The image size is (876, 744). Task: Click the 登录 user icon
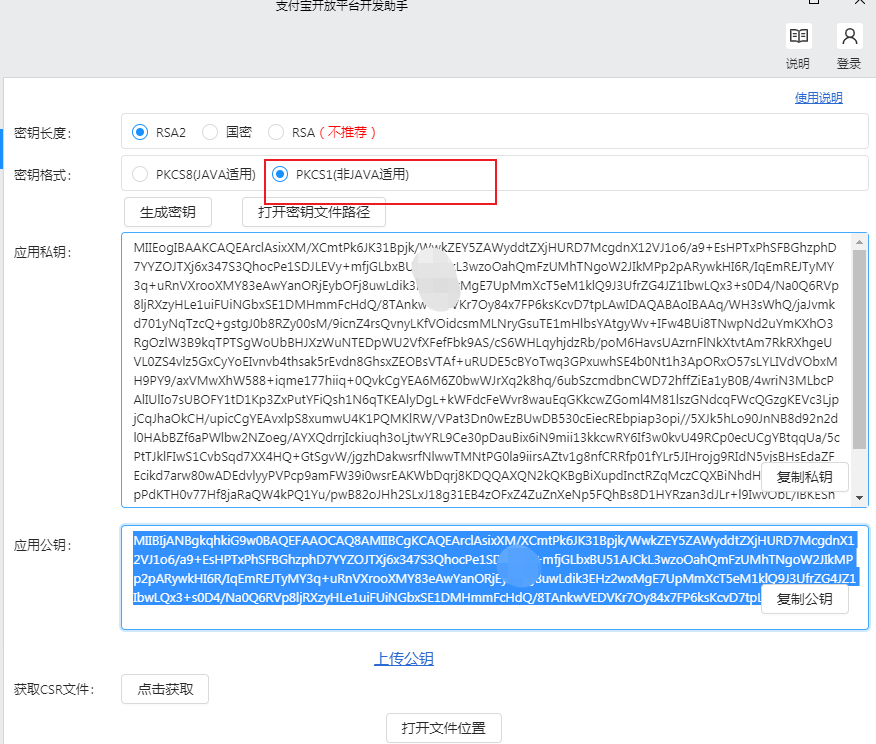pyautogui.click(x=849, y=37)
